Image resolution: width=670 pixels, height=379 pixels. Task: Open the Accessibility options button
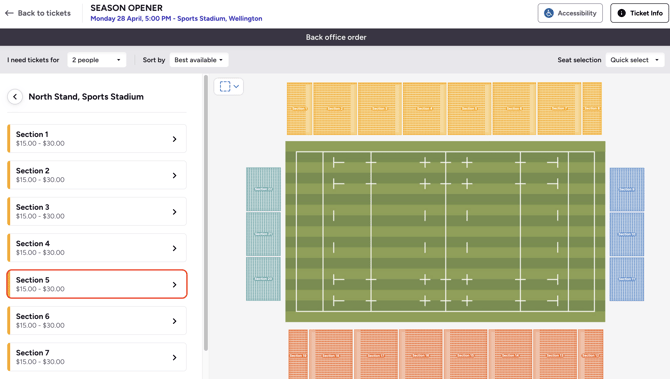point(570,13)
